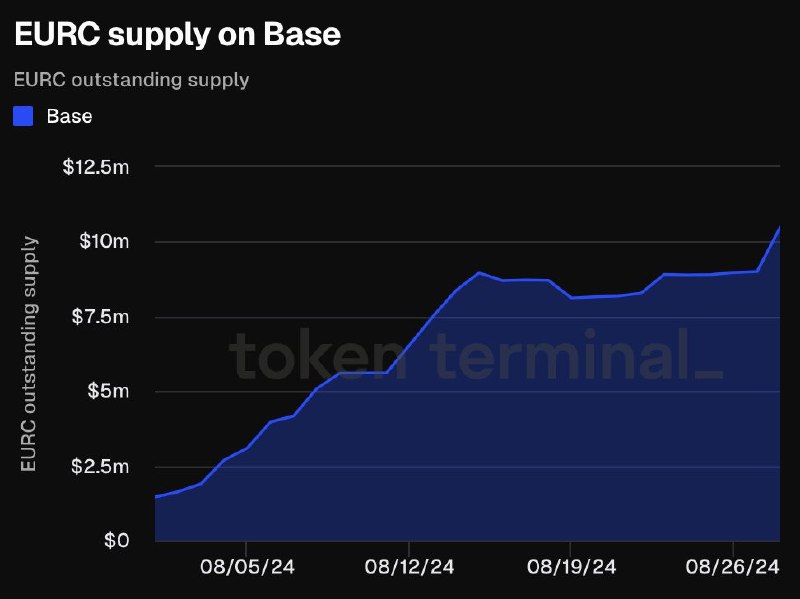Viewport: 800px width, 599px height.
Task: Click the supply line peak near mid-August
Action: 478,272
